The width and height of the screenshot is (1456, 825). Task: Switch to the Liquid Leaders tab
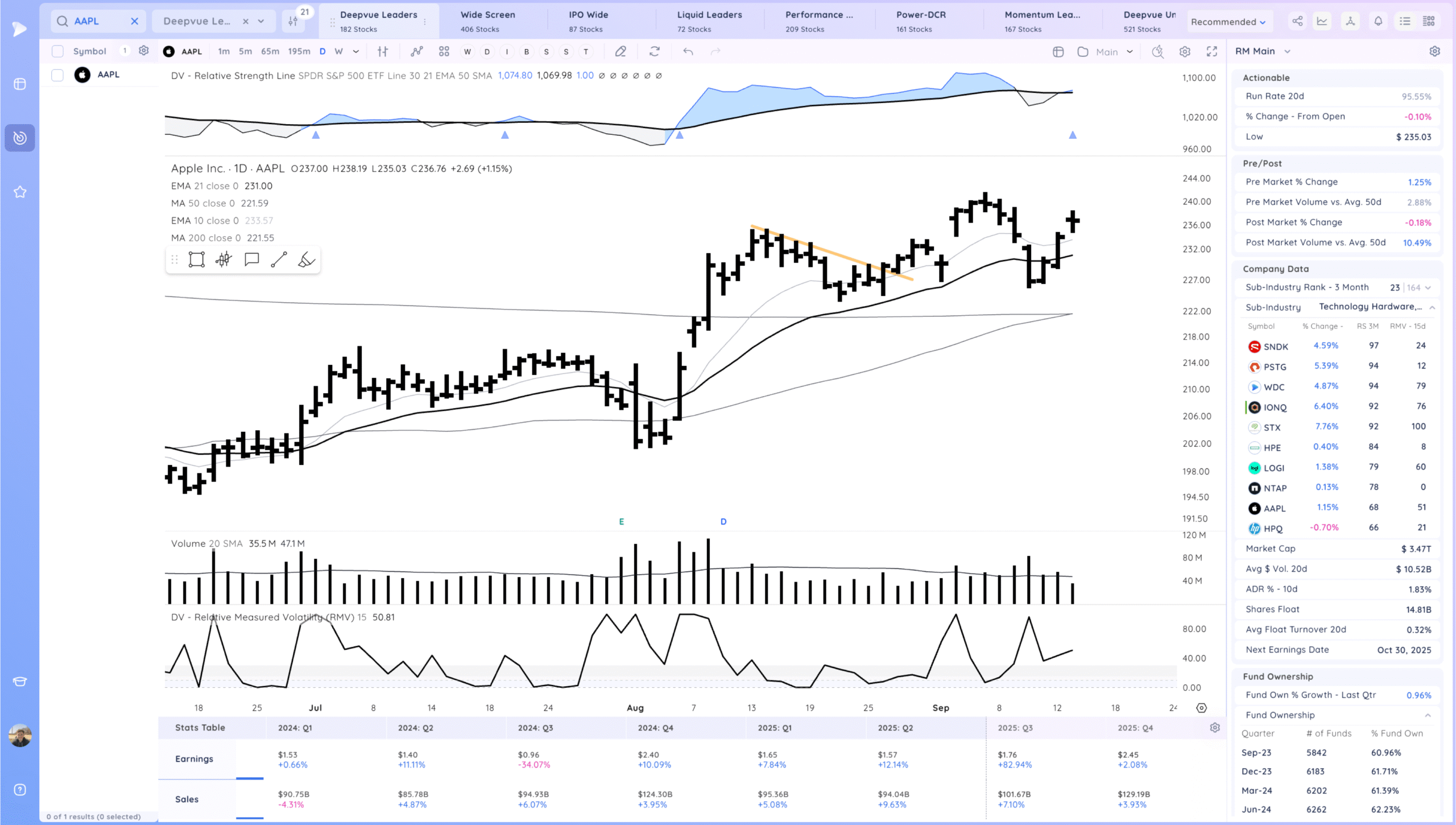point(709,22)
